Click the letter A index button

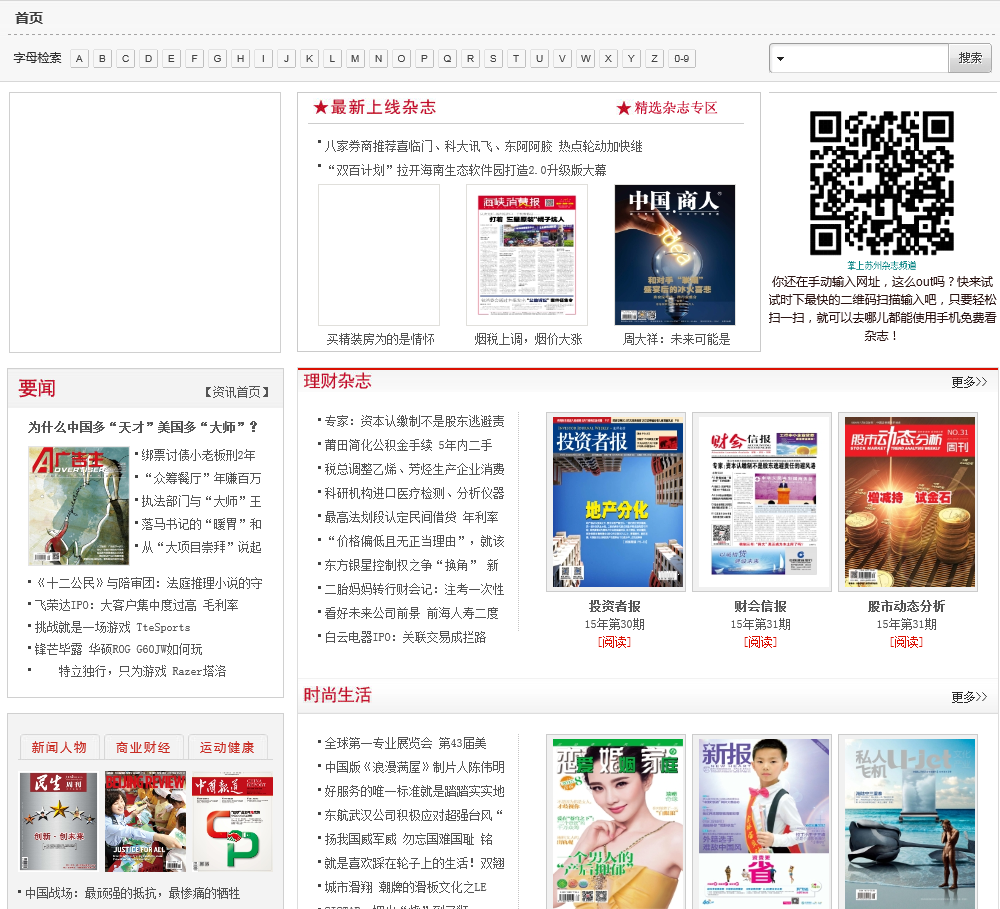(80, 58)
